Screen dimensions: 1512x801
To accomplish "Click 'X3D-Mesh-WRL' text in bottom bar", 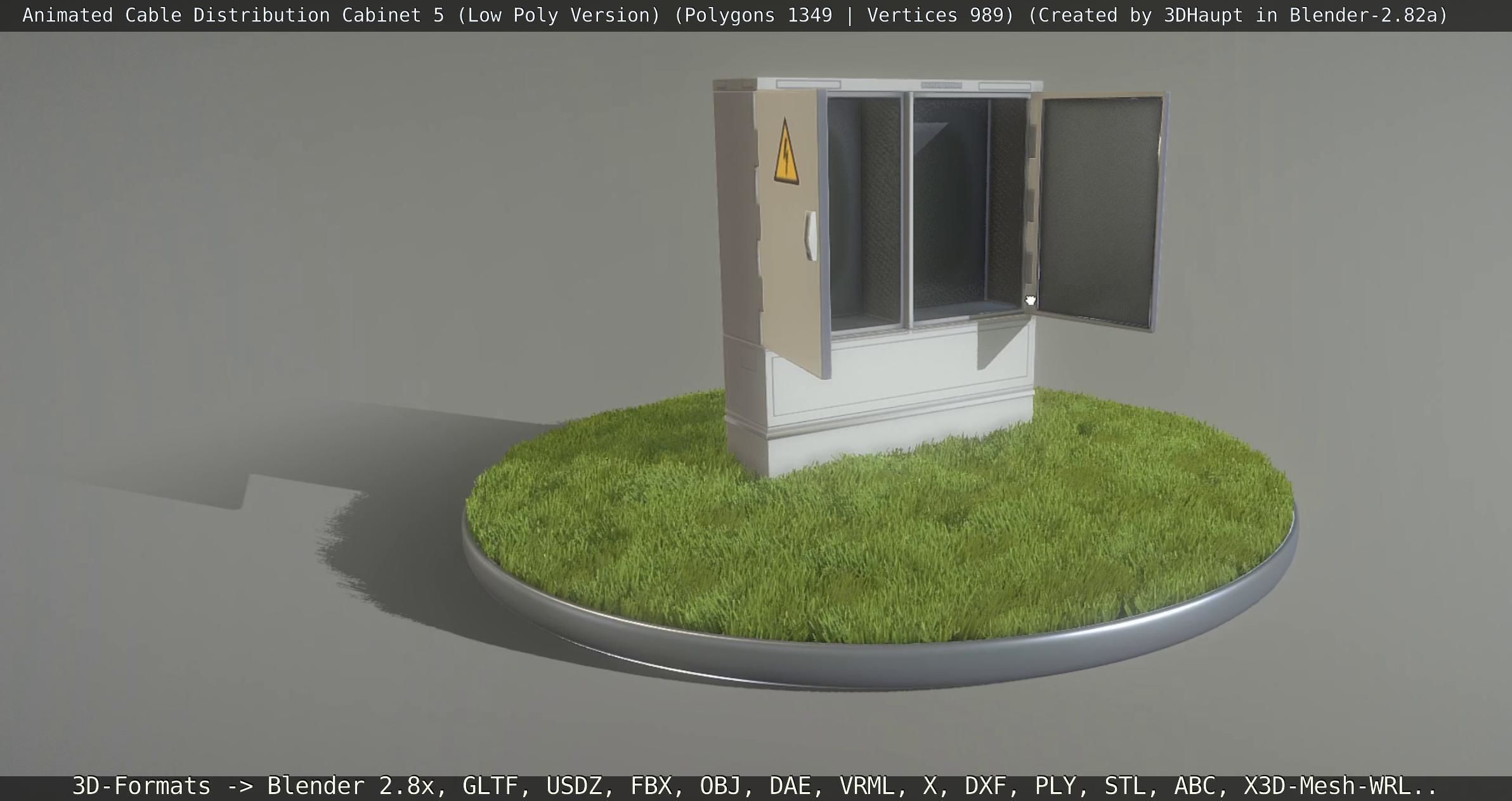I will (x=1329, y=786).
